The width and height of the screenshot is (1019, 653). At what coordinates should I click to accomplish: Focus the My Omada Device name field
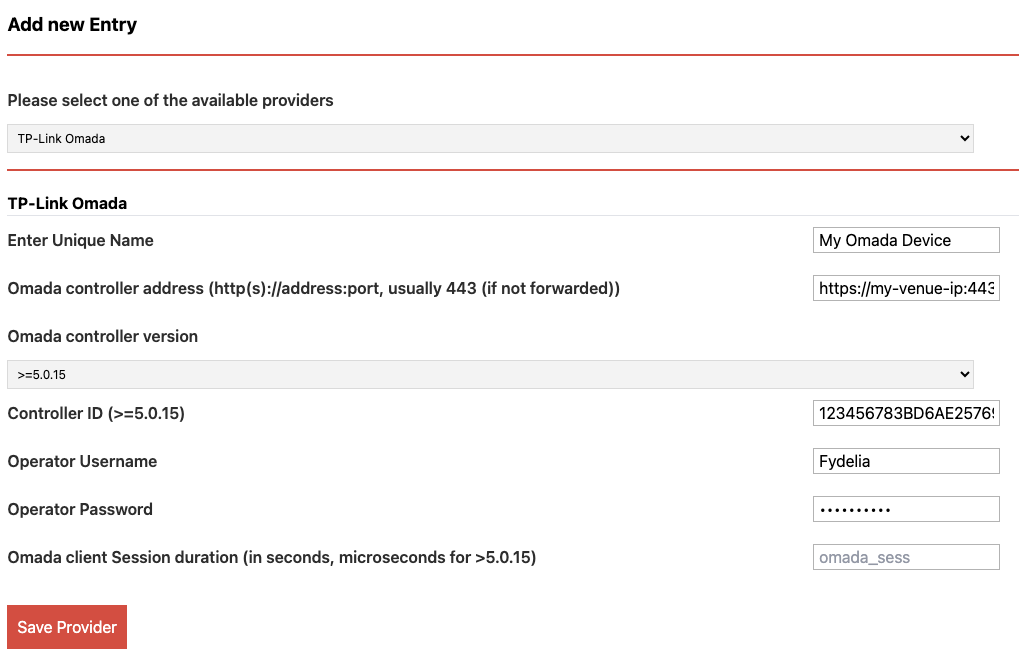tap(906, 240)
